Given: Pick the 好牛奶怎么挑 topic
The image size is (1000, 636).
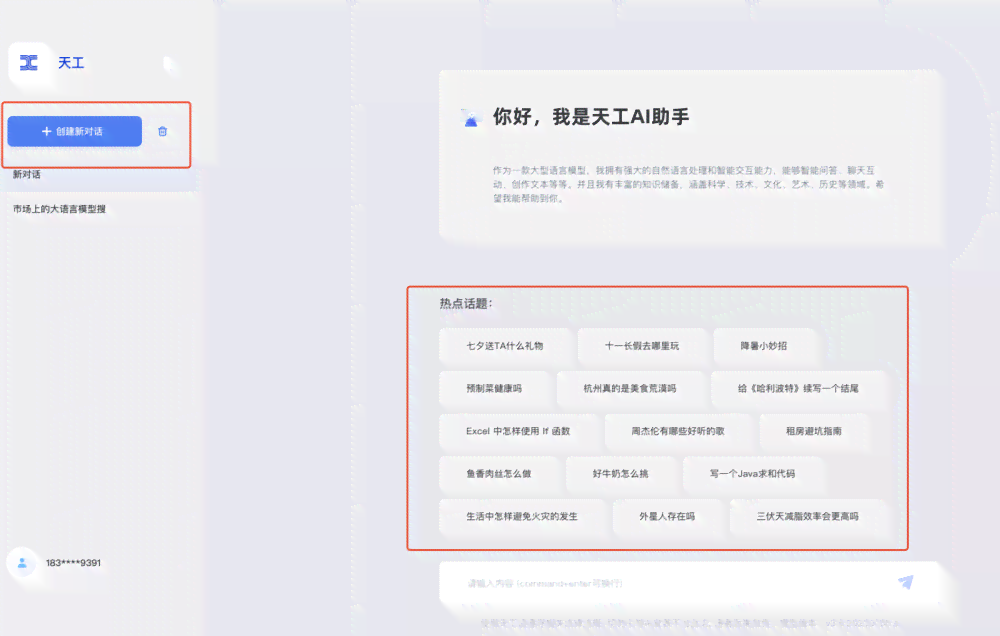Looking at the screenshot, I should 621,474.
